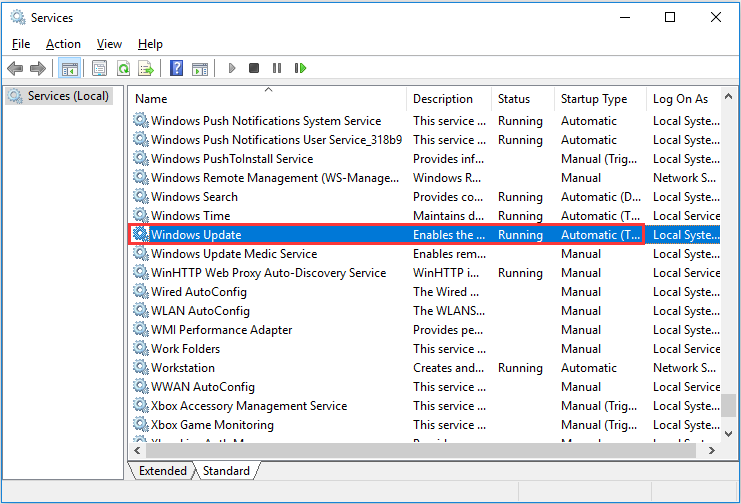Click the Back arrow in toolbar

(x=15, y=68)
